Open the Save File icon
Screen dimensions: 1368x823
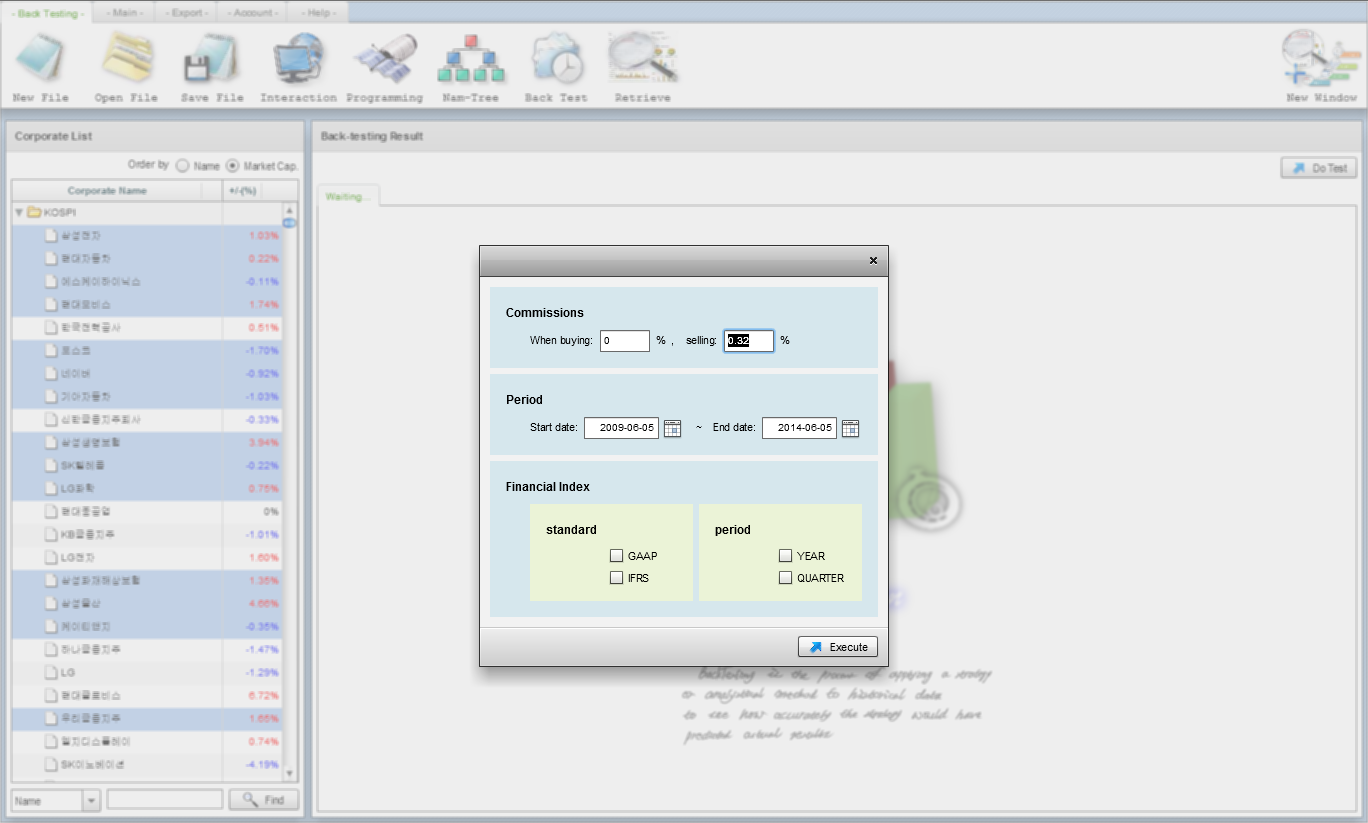(212, 60)
